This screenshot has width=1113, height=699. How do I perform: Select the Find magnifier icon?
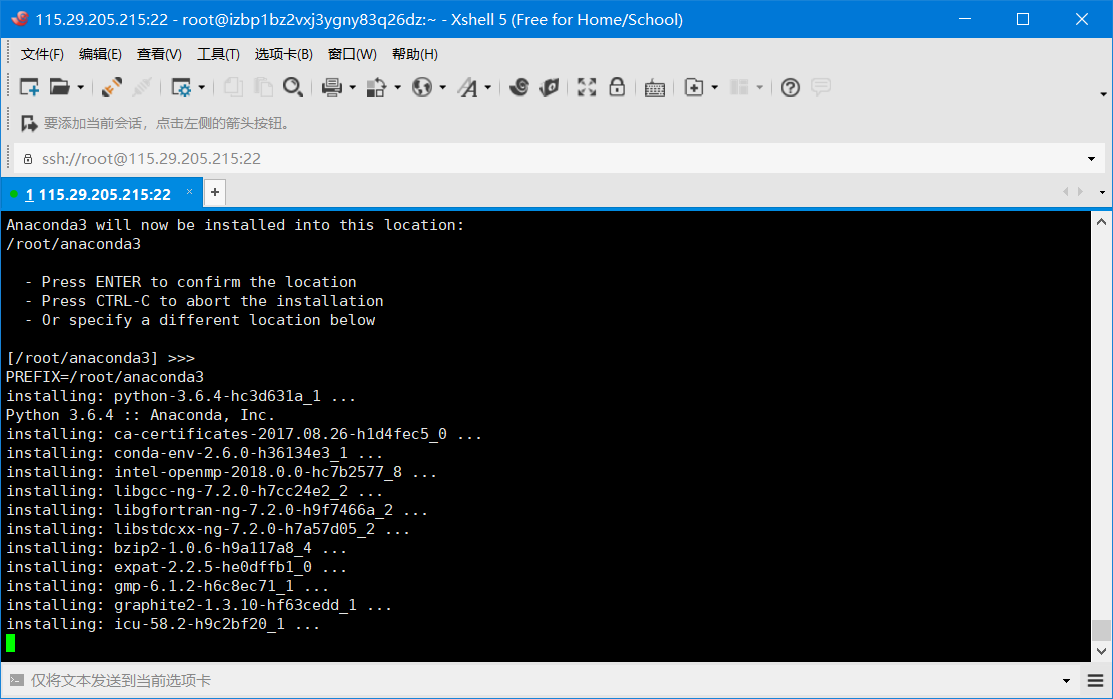tap(293, 87)
